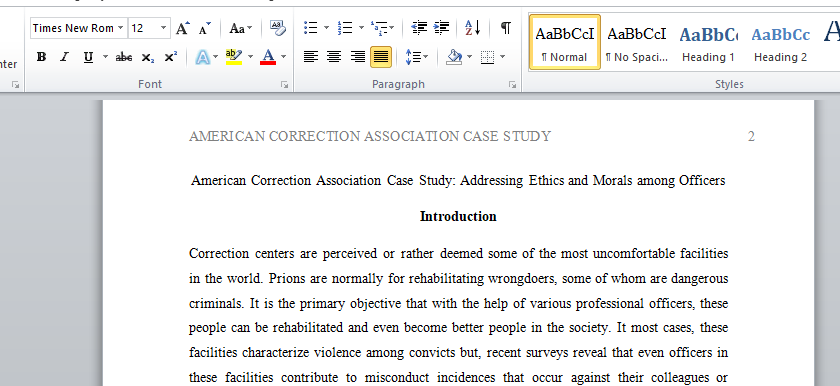Apply the No Spacing style
This screenshot has height=386, width=840.
click(x=636, y=43)
